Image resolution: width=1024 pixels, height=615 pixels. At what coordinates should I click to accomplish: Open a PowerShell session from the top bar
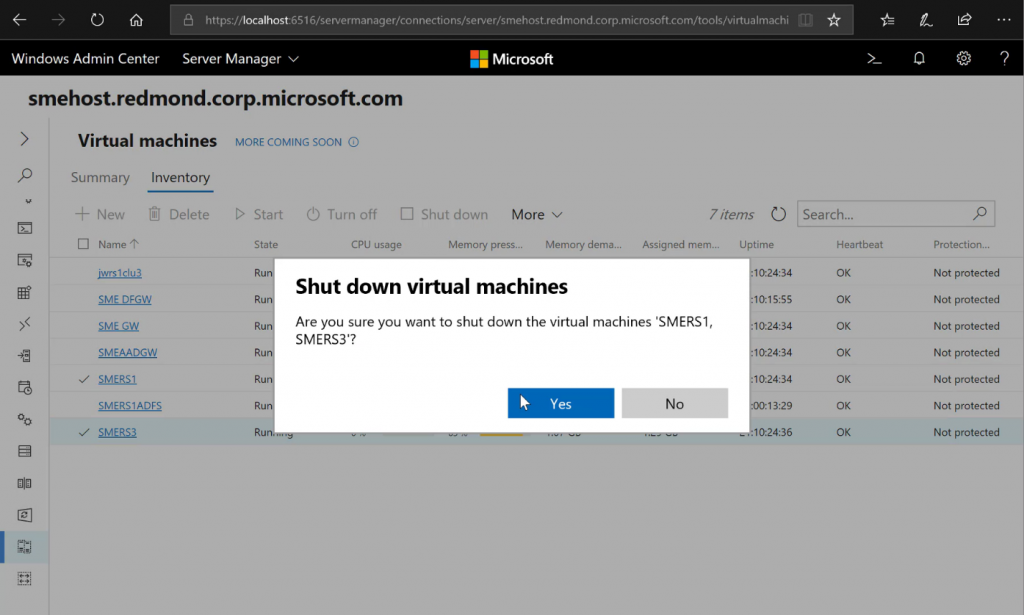pyautogui.click(x=874, y=58)
